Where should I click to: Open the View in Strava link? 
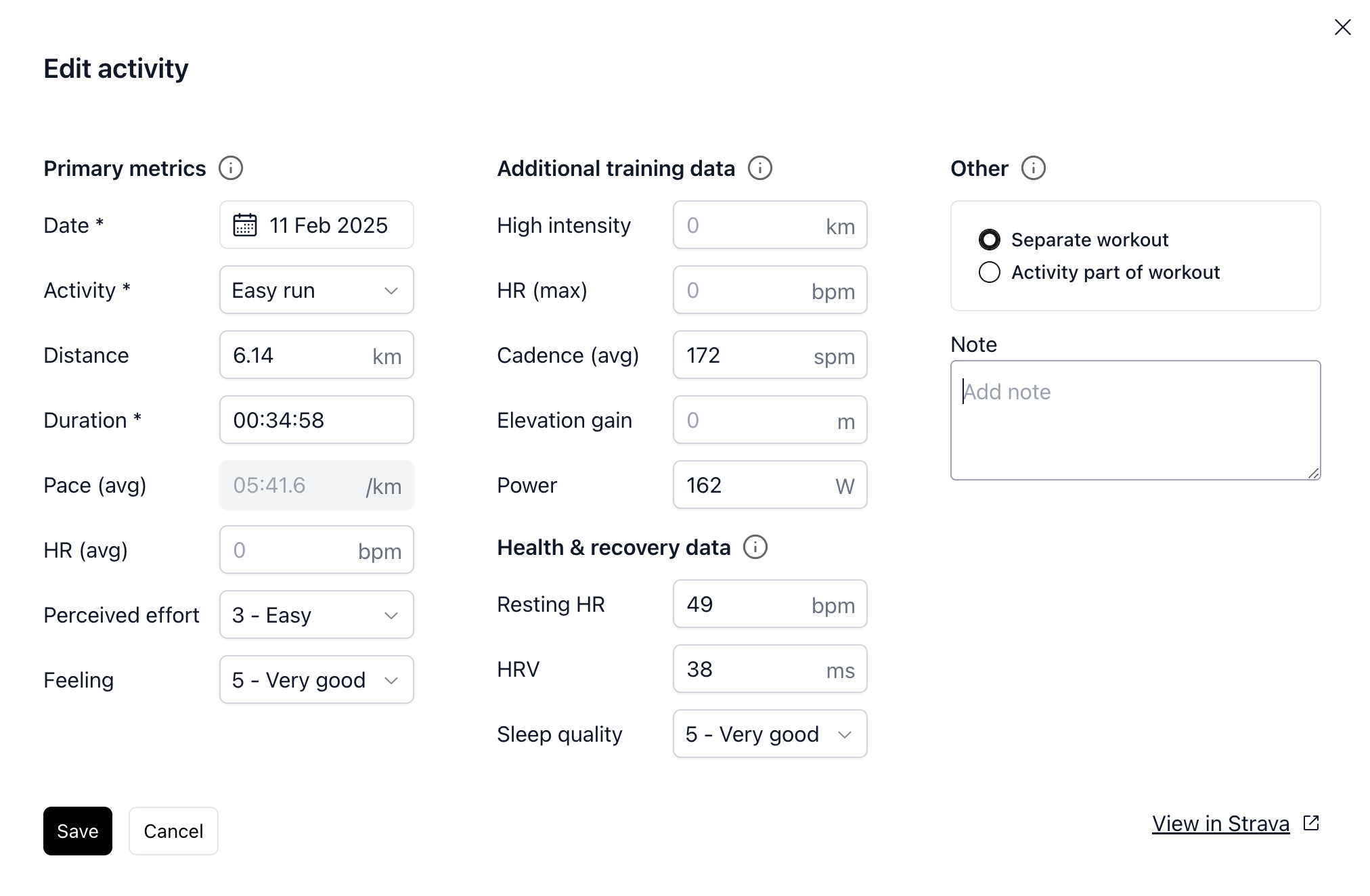click(x=1220, y=824)
